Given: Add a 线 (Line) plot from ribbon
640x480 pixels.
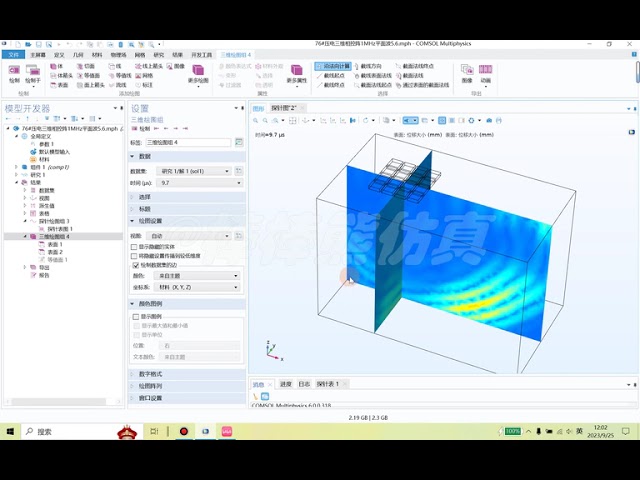Looking at the screenshot, I should coord(115,66).
